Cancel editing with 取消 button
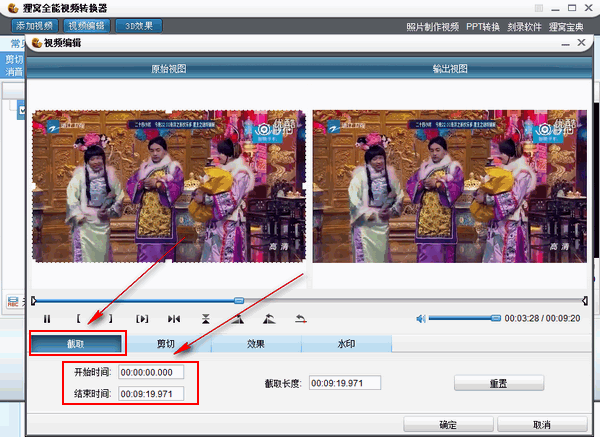 click(x=542, y=425)
